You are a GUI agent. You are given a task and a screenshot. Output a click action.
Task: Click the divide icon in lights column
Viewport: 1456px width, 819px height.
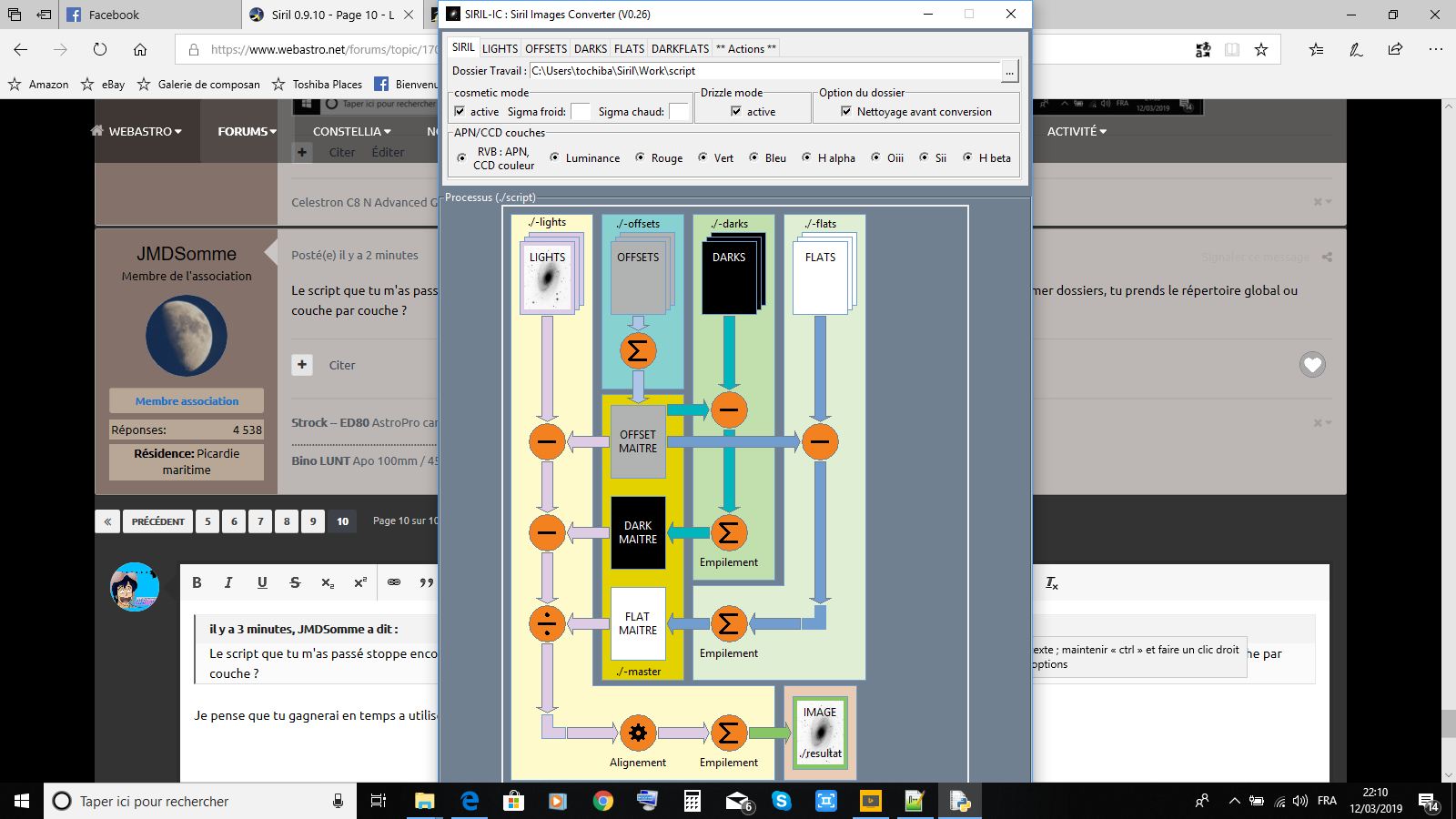coord(547,623)
